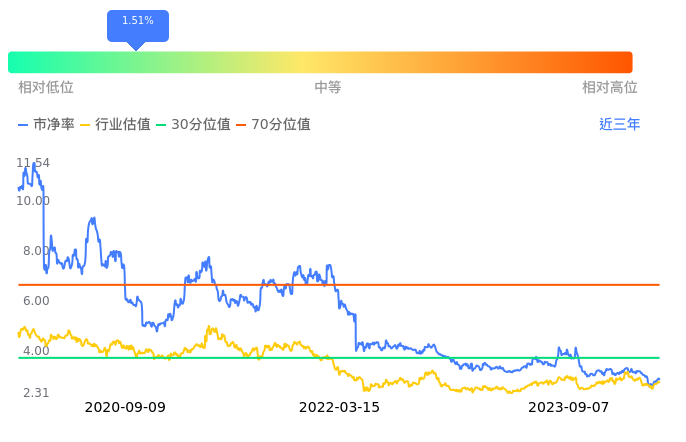Click the yellow middle of the valuation gradient bar
Viewport: 686px width, 442px height.
pyautogui.click(x=320, y=62)
